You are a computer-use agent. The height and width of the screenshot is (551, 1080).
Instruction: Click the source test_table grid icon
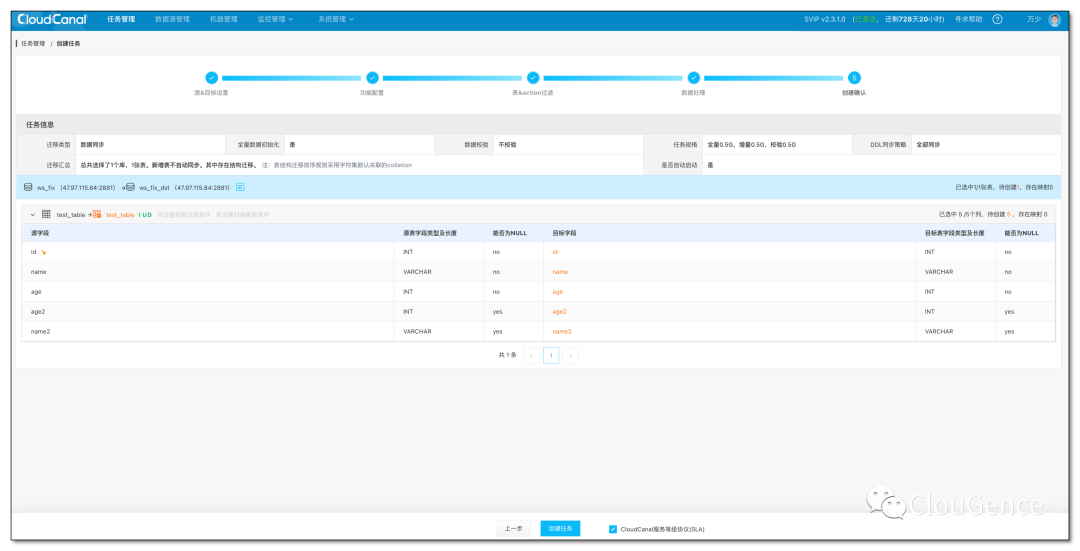pyautogui.click(x=46, y=214)
